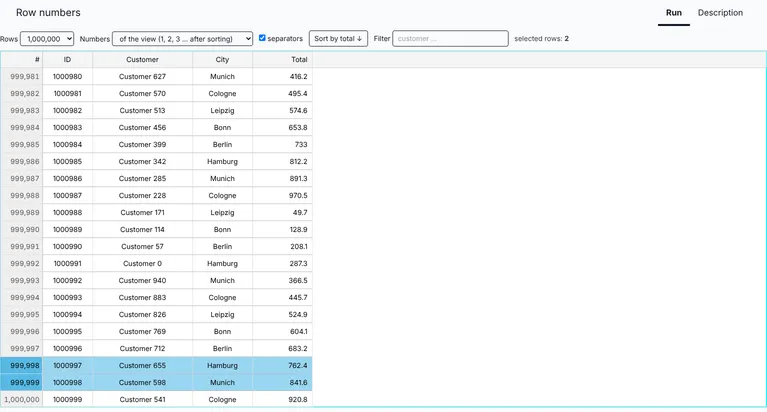Click the Total column header
767x412 pixels.
282,60
